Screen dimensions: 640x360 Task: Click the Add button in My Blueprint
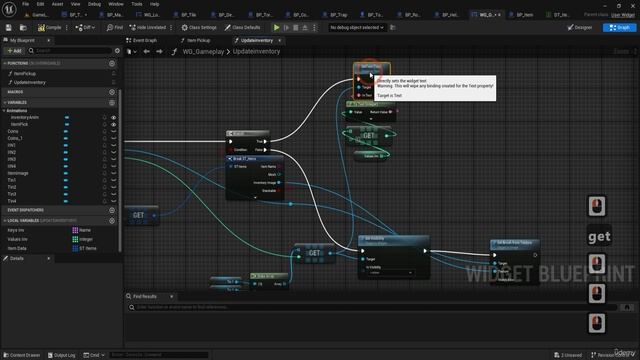pos(14,51)
